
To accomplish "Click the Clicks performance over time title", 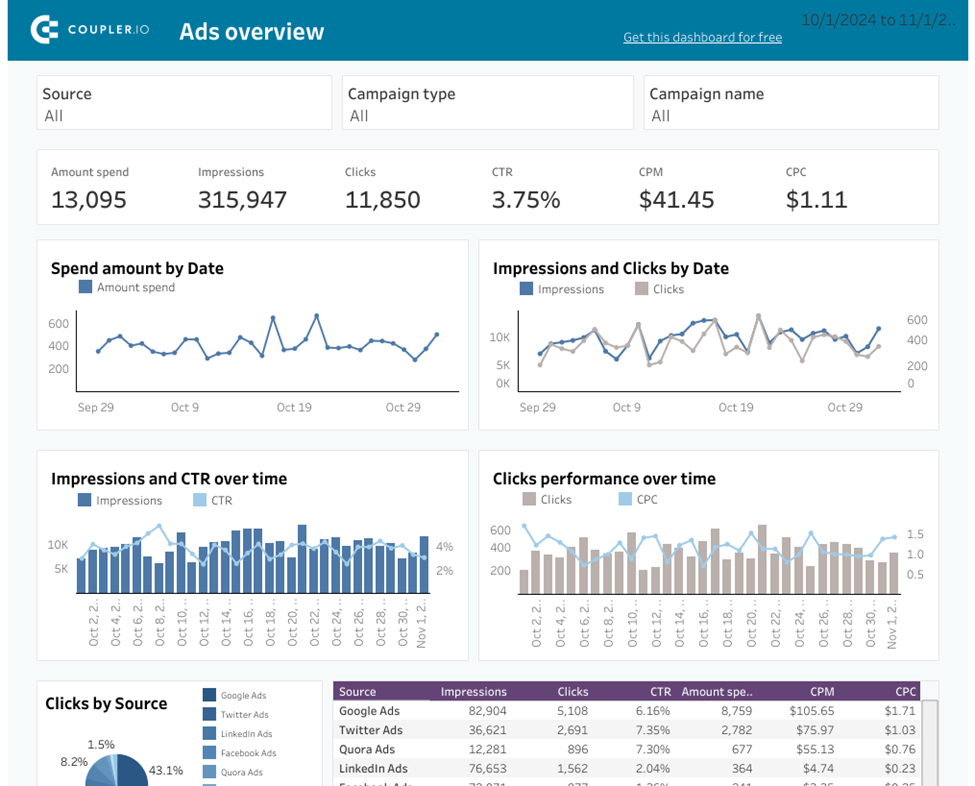I will tap(604, 479).
